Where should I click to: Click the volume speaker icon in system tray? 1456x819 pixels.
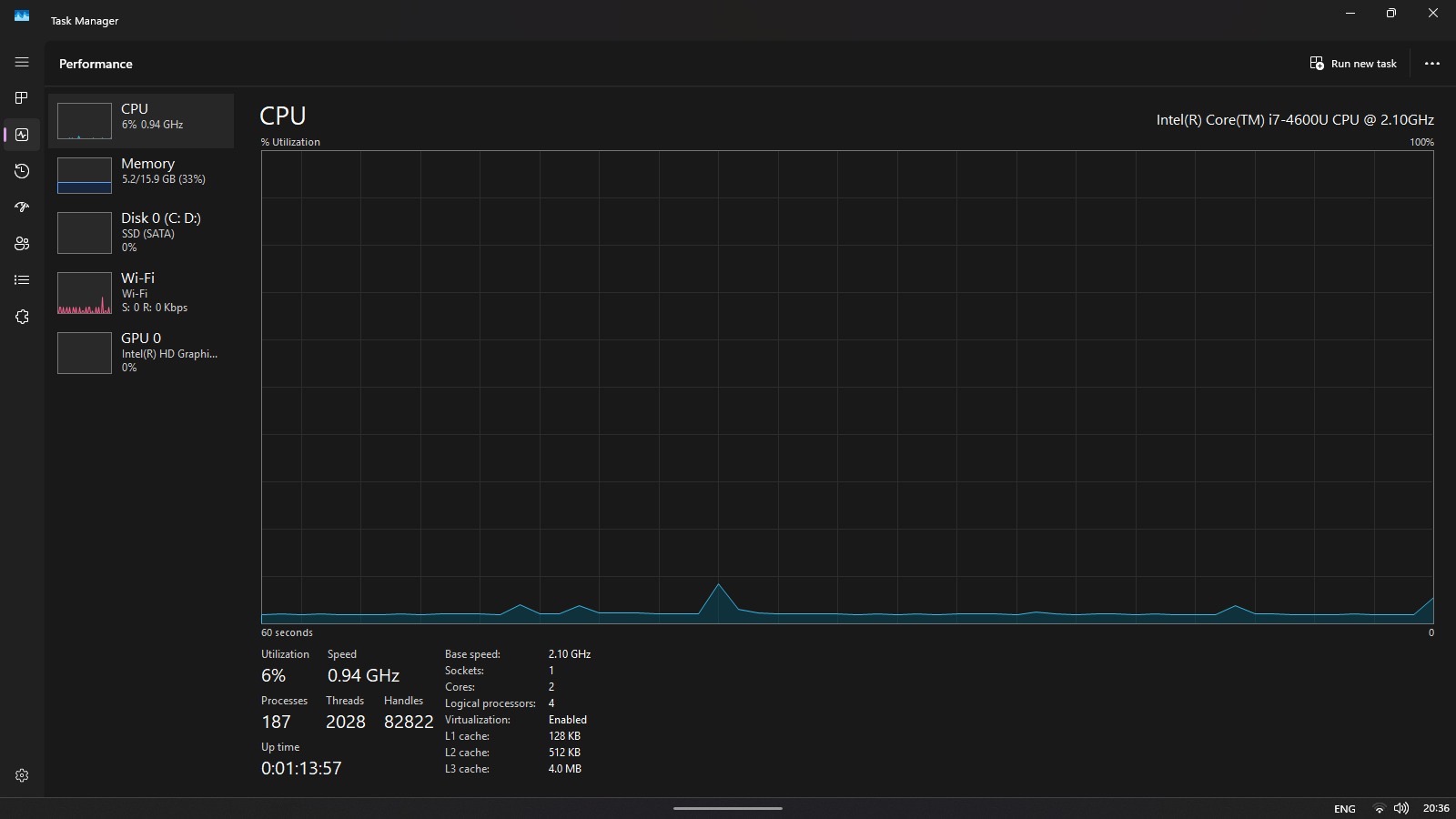(1401, 808)
